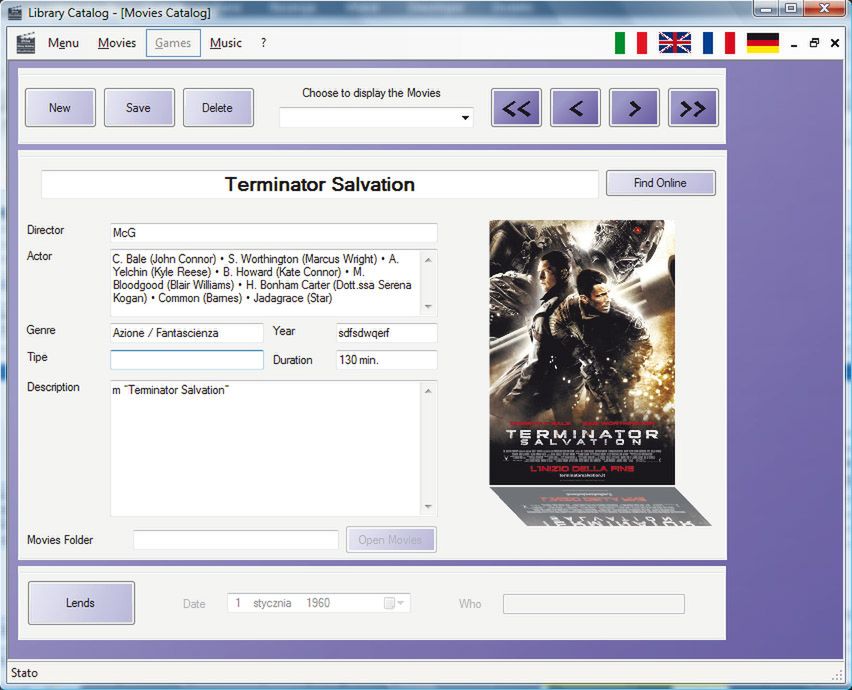Restore the inner Movies Catalog child window
Viewport: 852px width, 690px height.
tap(814, 43)
